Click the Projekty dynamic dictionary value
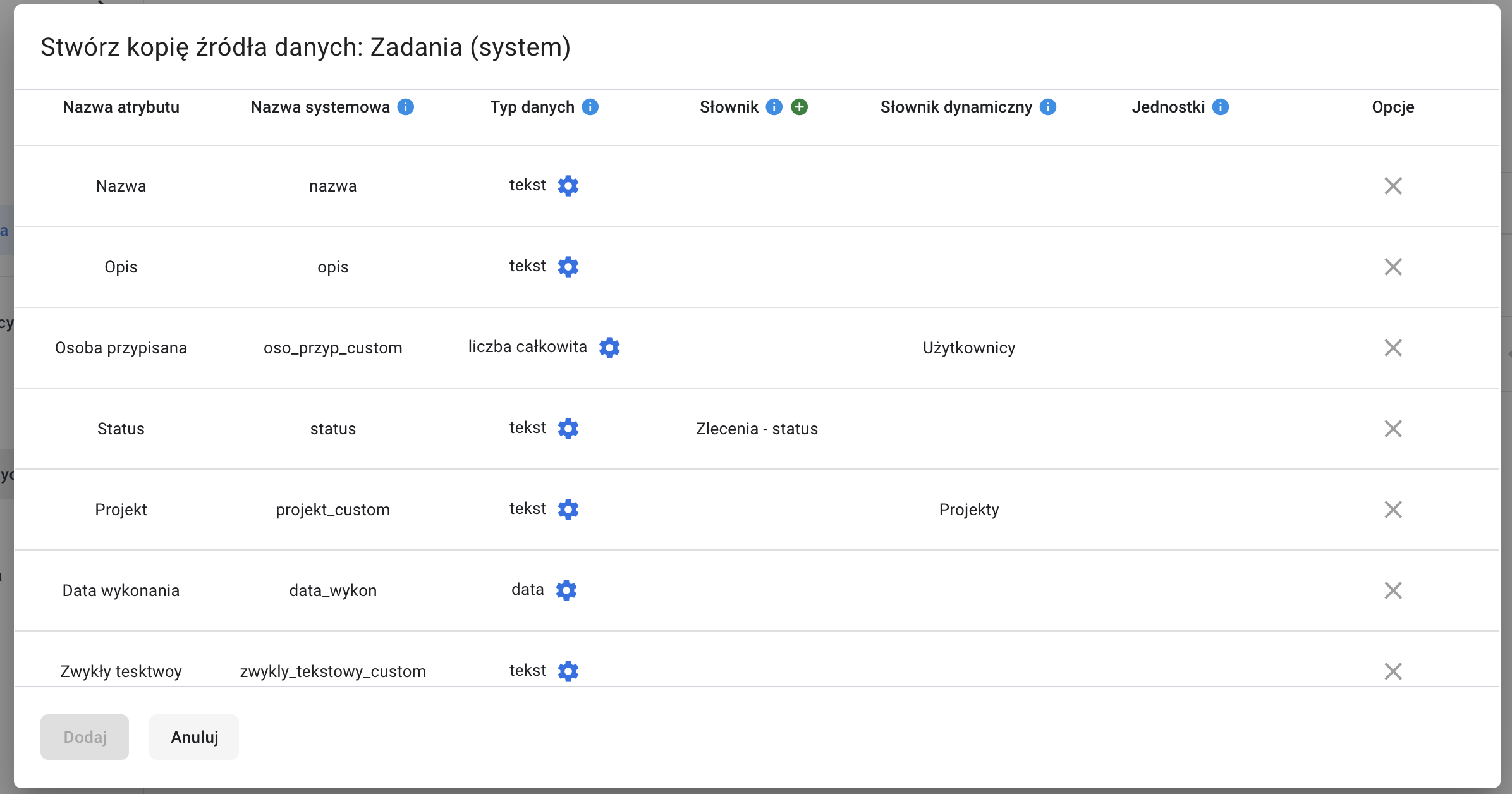Viewport: 1512px width, 794px height. click(x=969, y=510)
